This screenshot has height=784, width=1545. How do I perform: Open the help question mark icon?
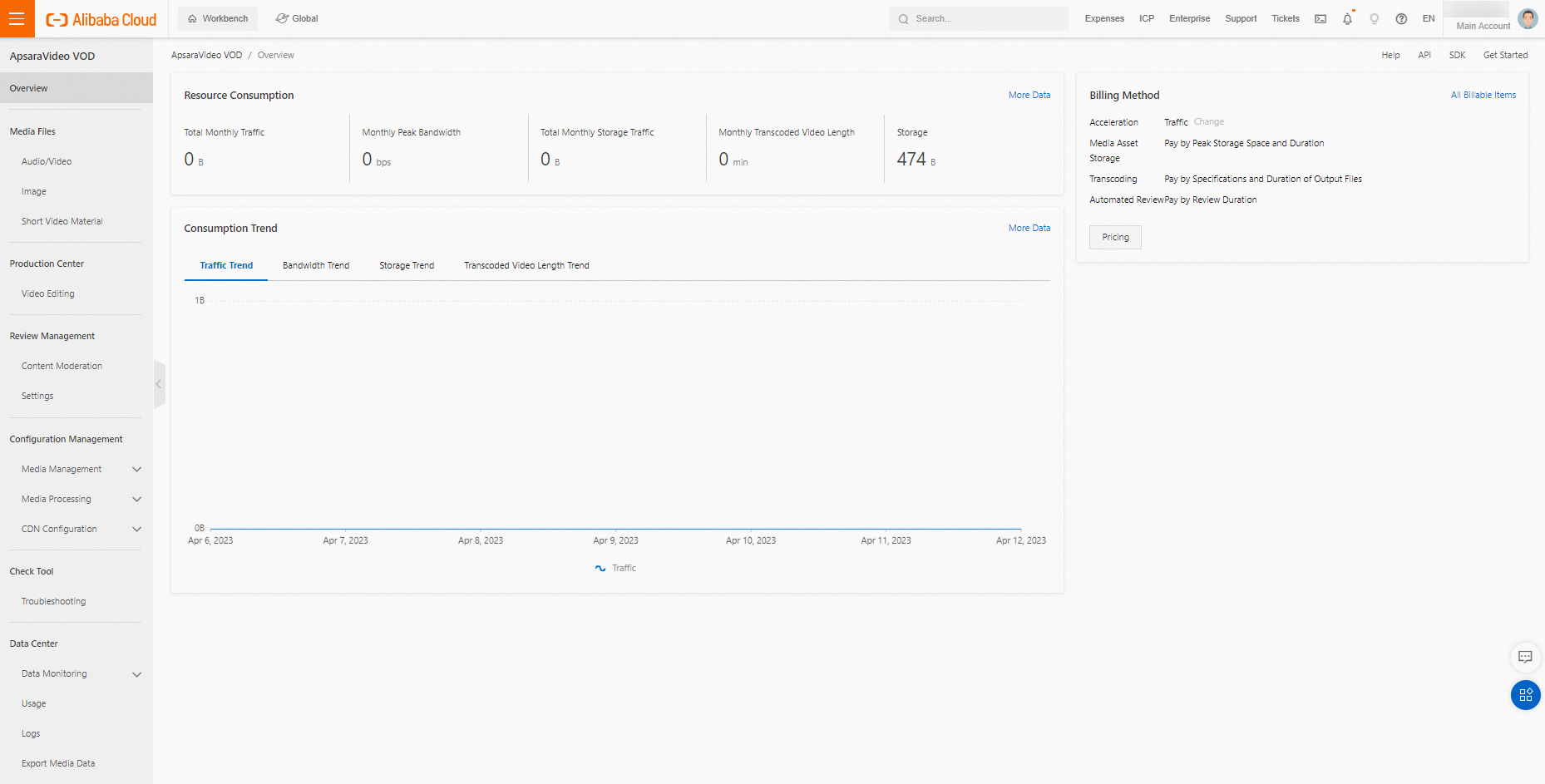coord(1401,18)
